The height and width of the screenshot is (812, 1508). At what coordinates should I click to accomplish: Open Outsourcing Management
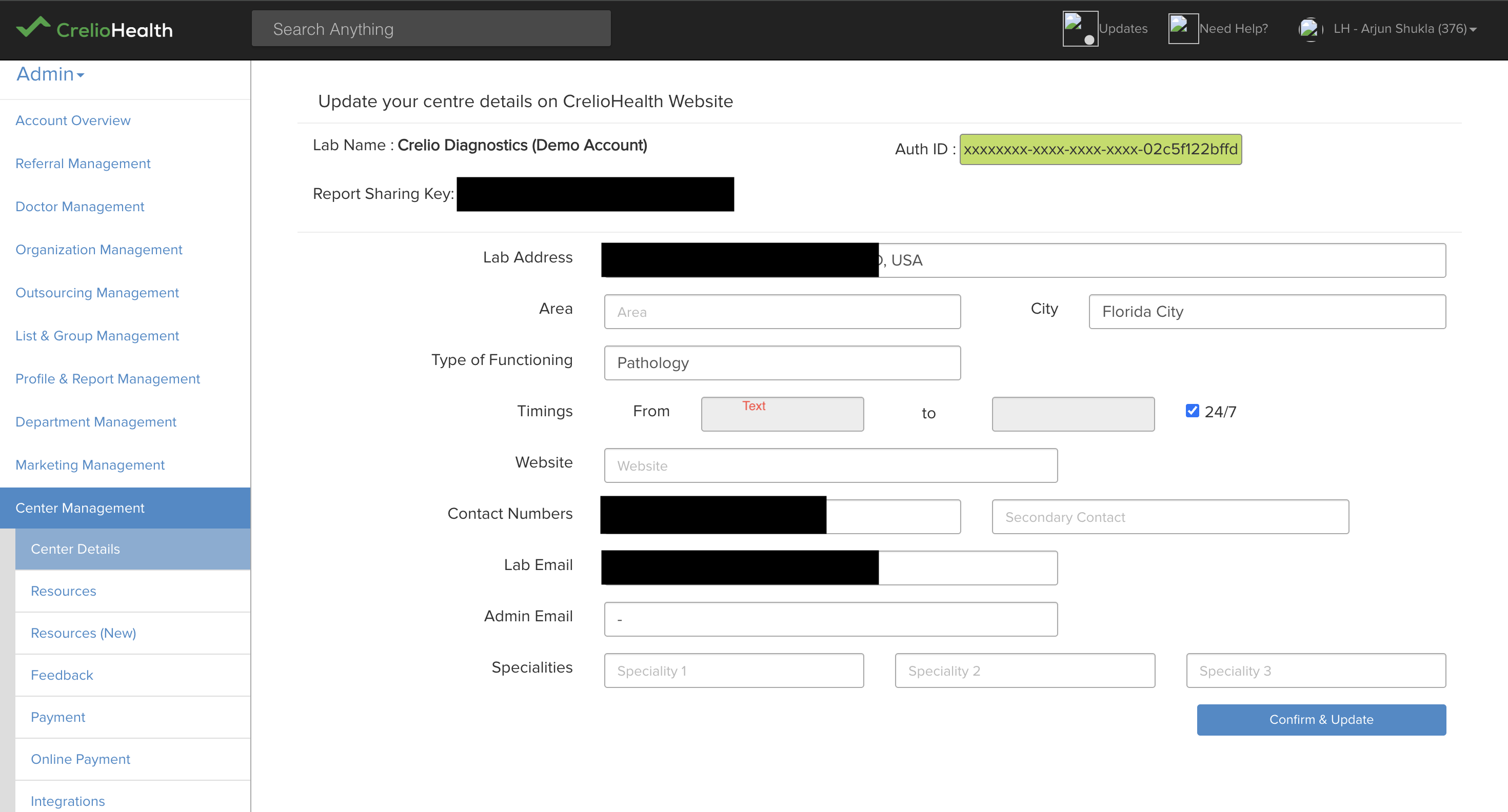97,293
